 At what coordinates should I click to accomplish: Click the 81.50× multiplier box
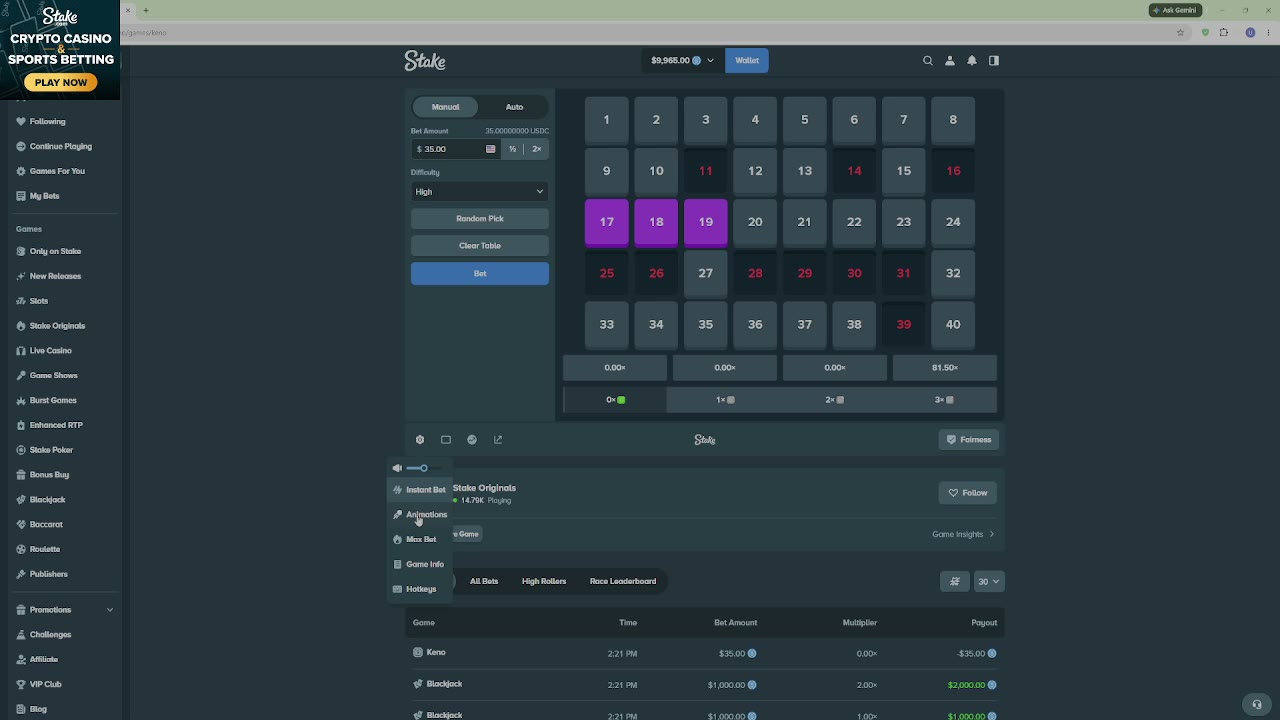[x=945, y=368]
